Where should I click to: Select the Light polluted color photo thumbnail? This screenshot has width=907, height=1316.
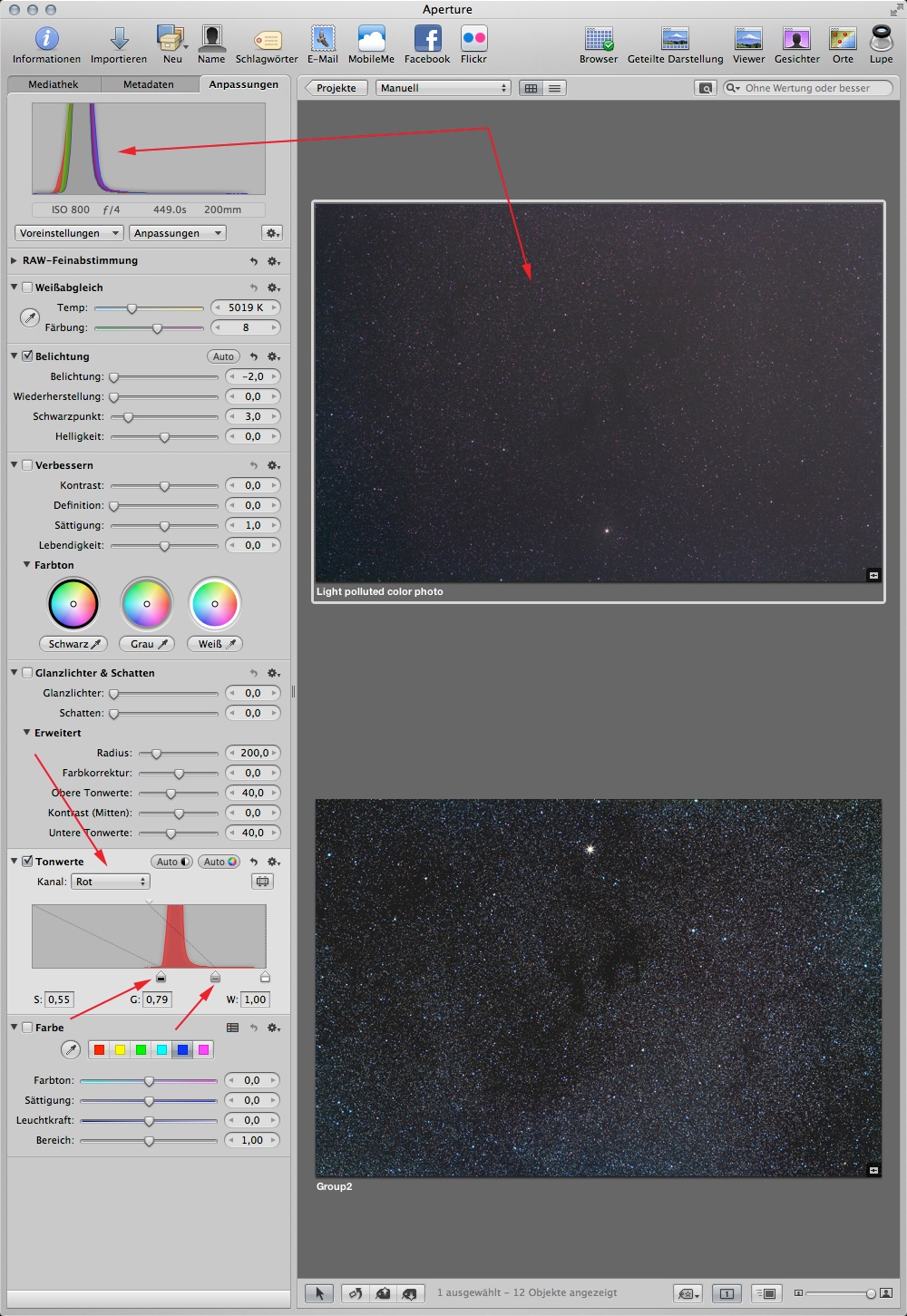click(x=599, y=392)
